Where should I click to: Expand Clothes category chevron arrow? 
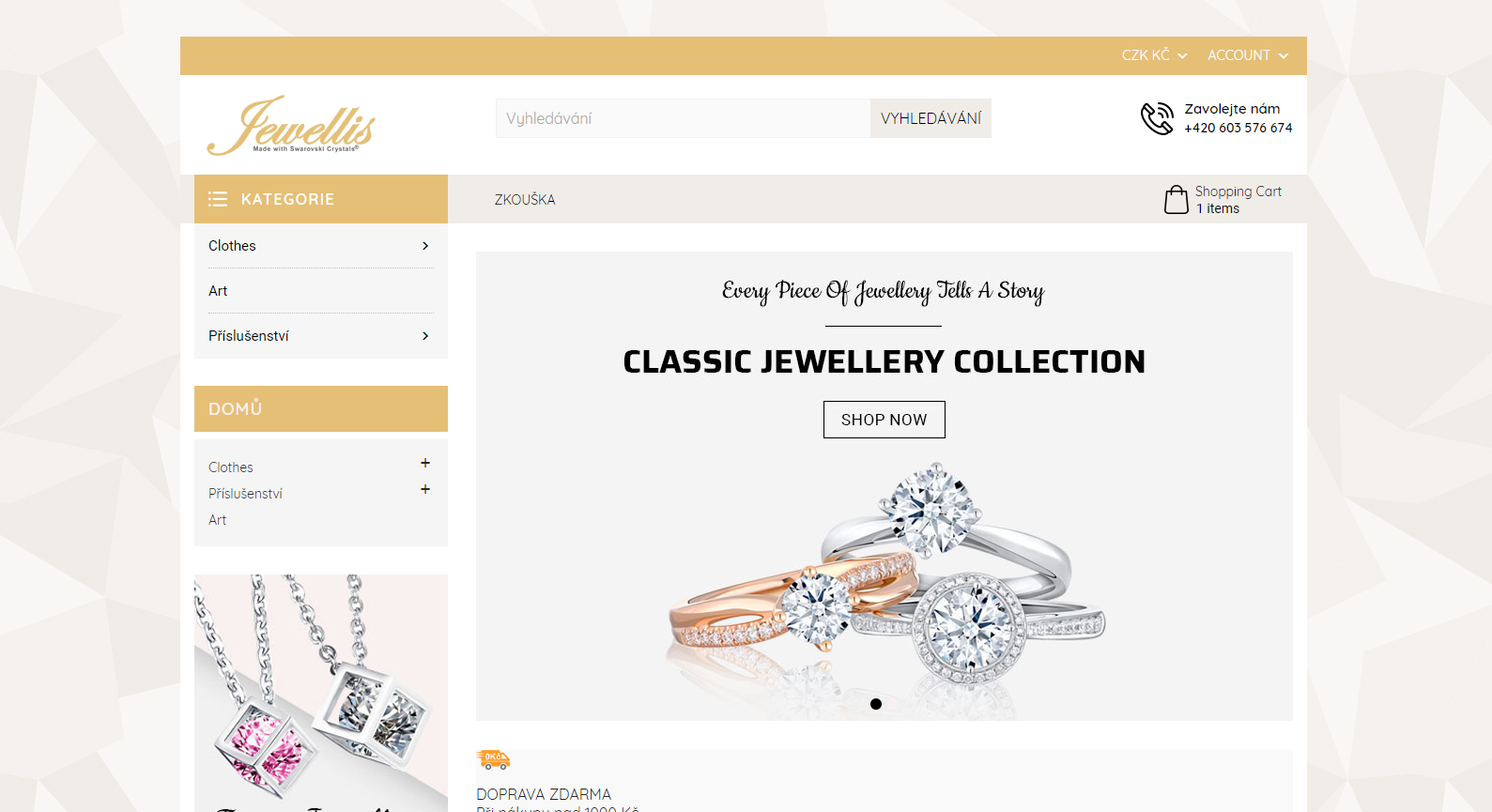click(x=425, y=246)
